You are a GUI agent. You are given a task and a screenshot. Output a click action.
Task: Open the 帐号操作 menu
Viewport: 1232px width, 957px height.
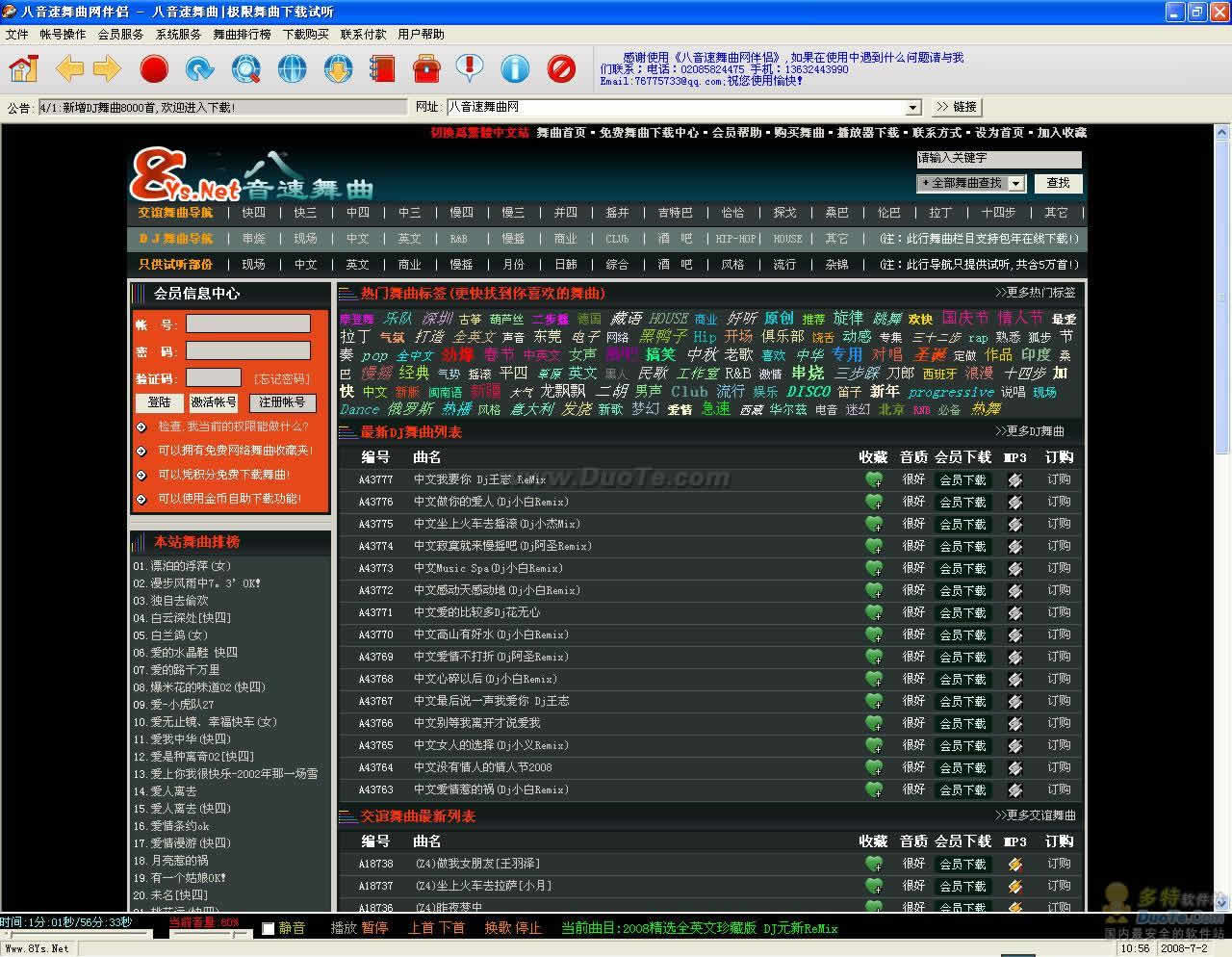(x=63, y=35)
